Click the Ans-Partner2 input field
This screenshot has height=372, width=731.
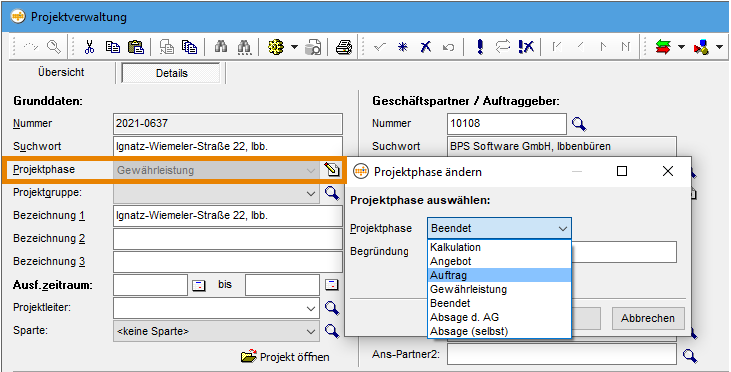562,355
